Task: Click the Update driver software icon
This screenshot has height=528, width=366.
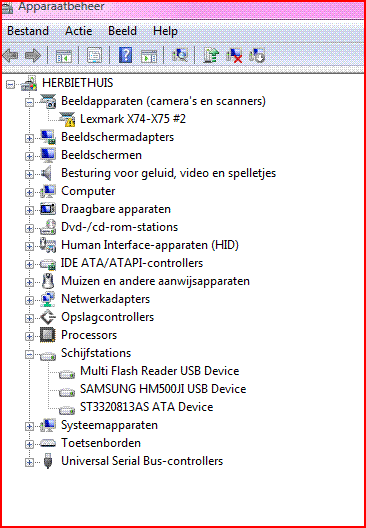Action: [211, 55]
